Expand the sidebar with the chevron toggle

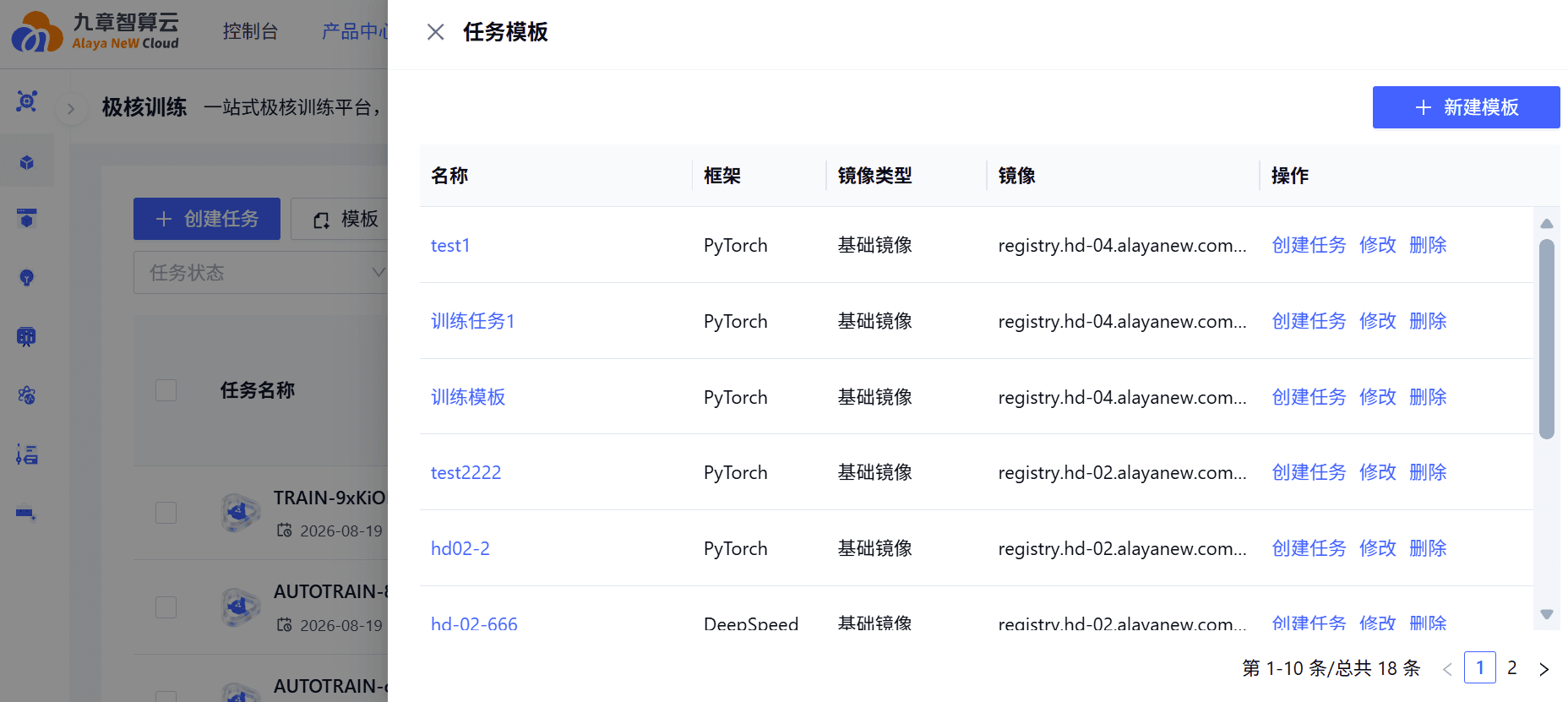[71, 108]
